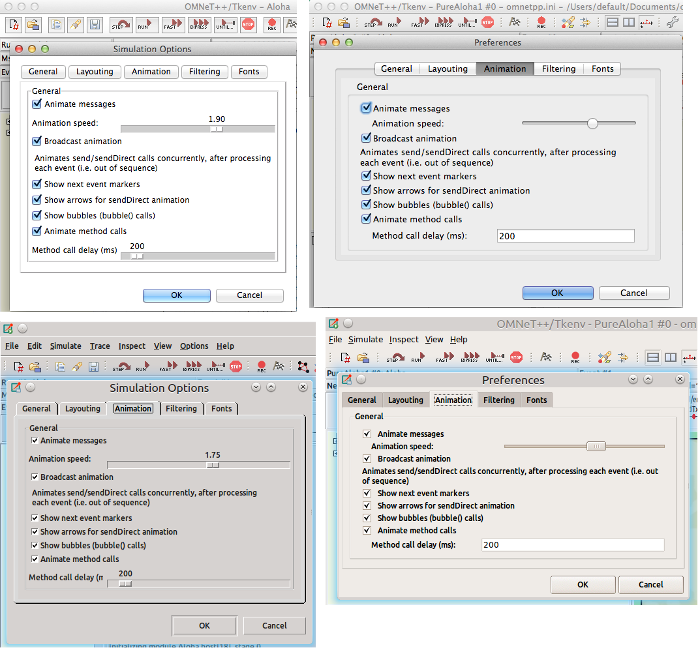Toggle Broadcast animation checkbox in Ubuntu Preferences dialog
700x652 pixels.
click(x=367, y=458)
